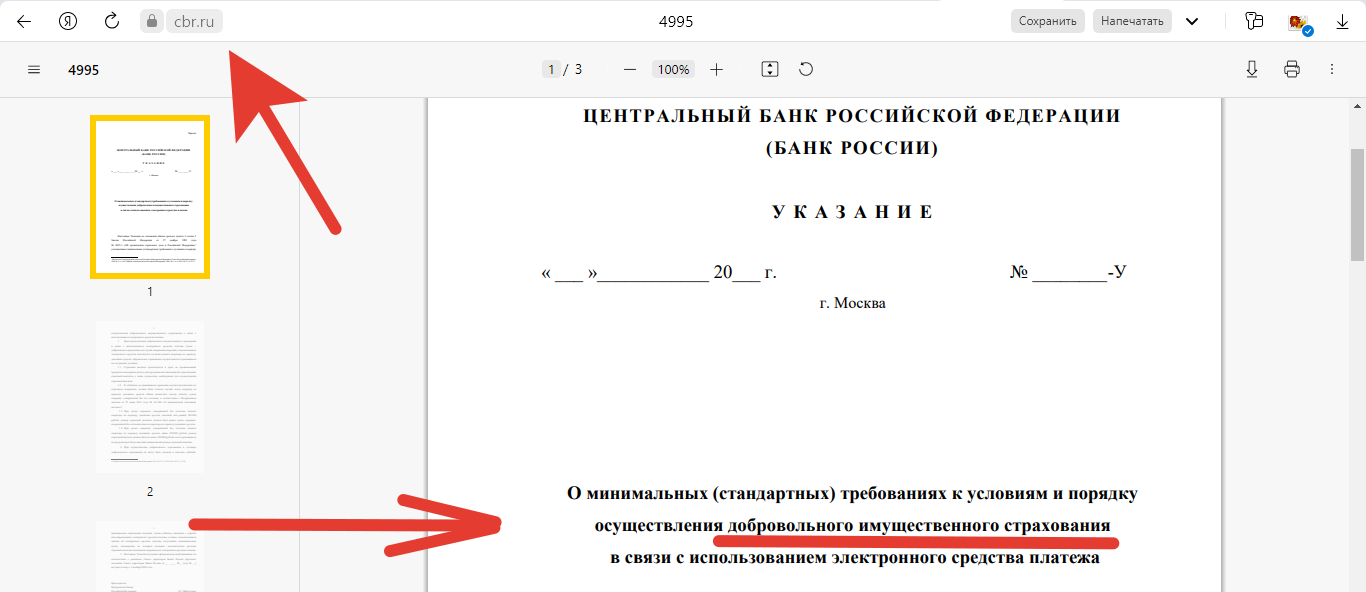Open browser Collections icon near profile avatar

1255,20
